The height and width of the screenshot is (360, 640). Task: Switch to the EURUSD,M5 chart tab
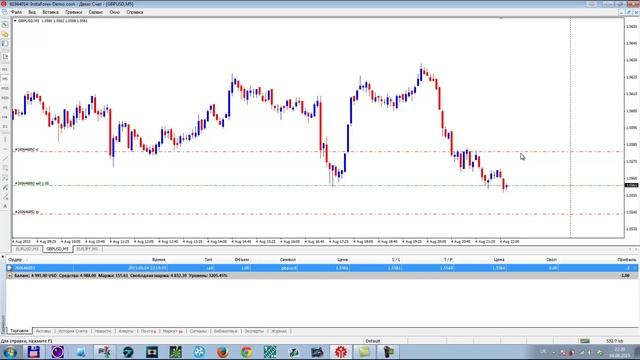27,249
